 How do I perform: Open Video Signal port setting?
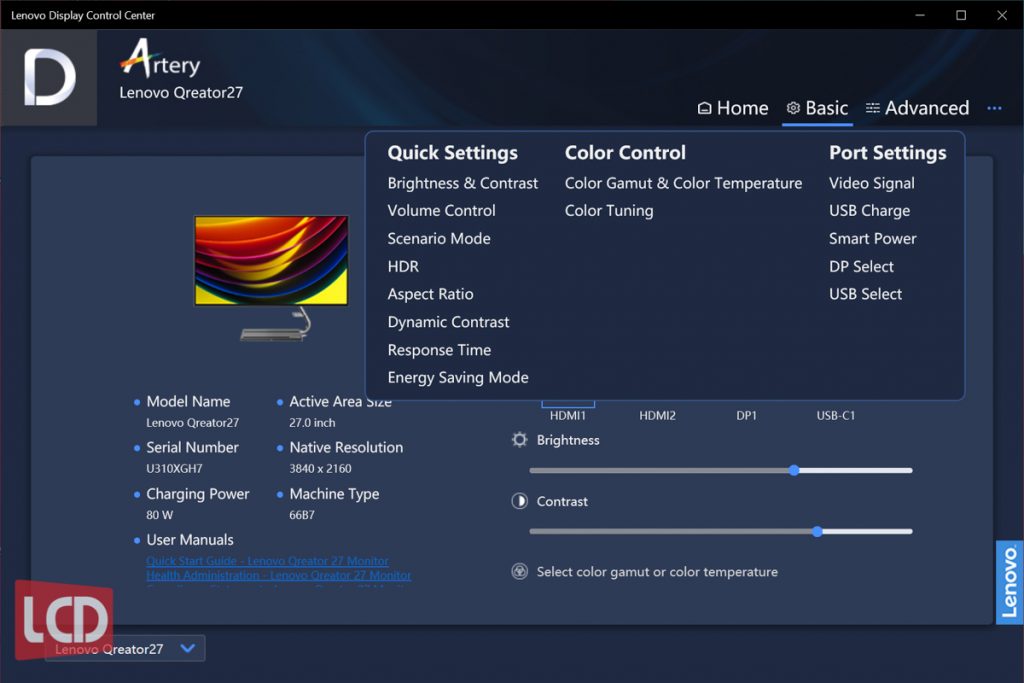tap(871, 183)
